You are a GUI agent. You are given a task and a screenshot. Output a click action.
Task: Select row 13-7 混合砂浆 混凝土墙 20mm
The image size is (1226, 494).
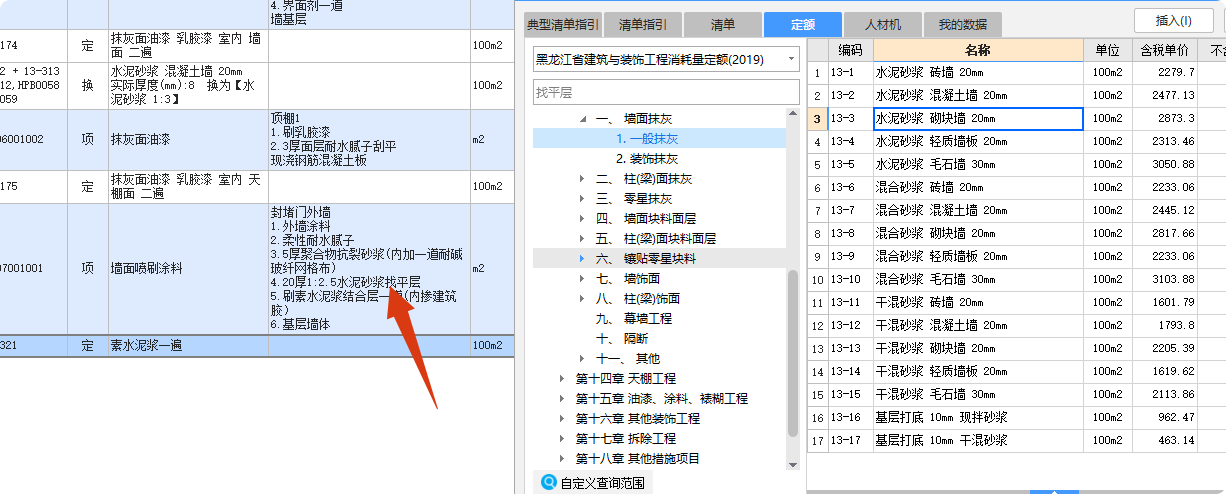1015,210
